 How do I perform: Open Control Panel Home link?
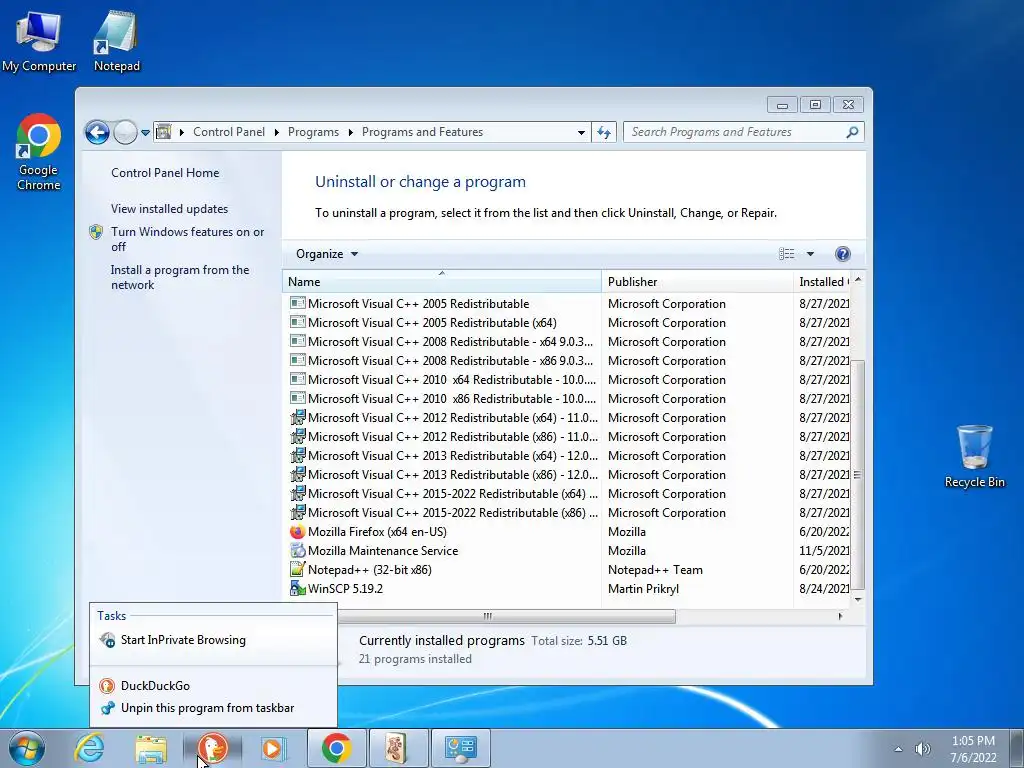pos(165,173)
